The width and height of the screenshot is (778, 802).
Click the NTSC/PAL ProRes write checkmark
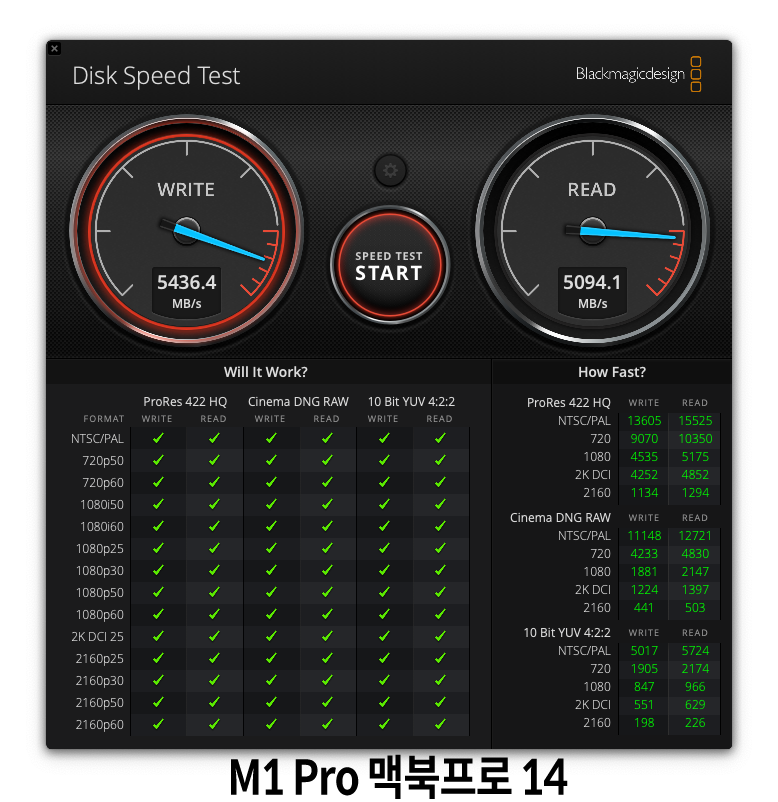coord(158,438)
